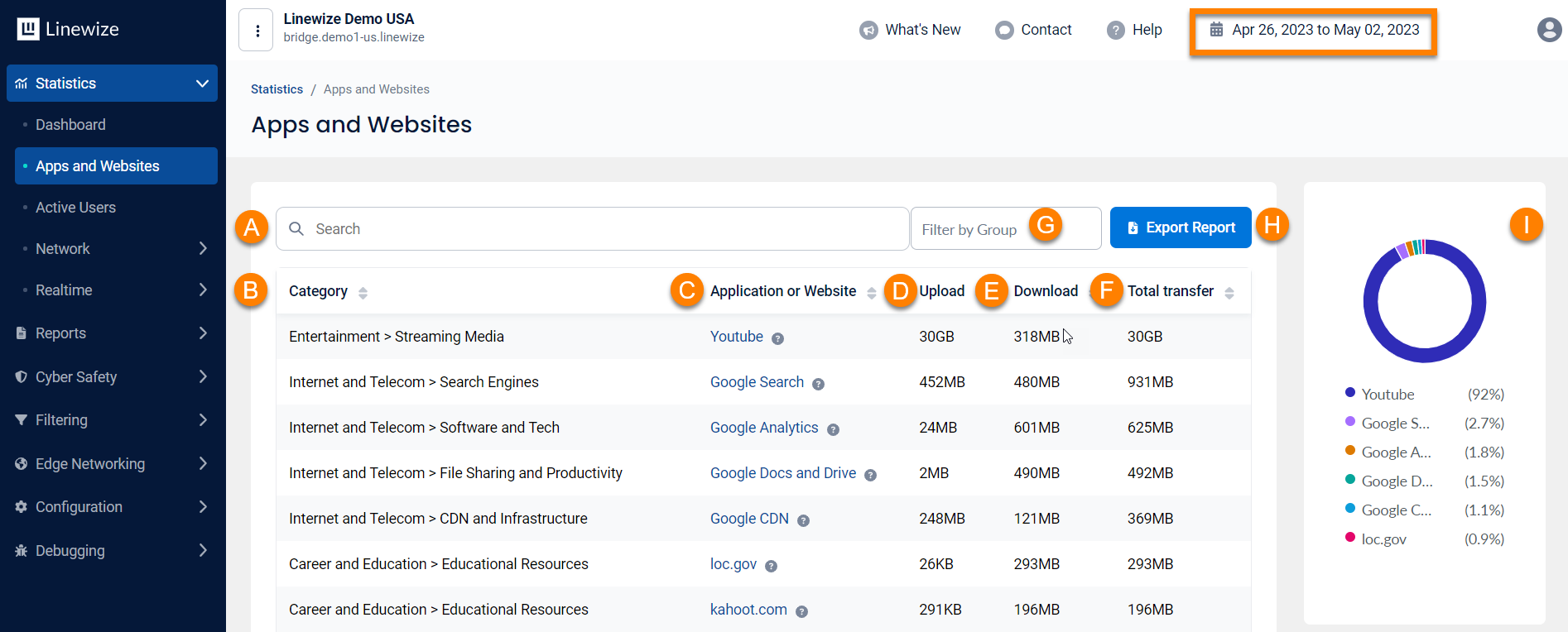Viewport: 1568px width, 632px height.
Task: Click the Export Report button
Action: point(1181,227)
